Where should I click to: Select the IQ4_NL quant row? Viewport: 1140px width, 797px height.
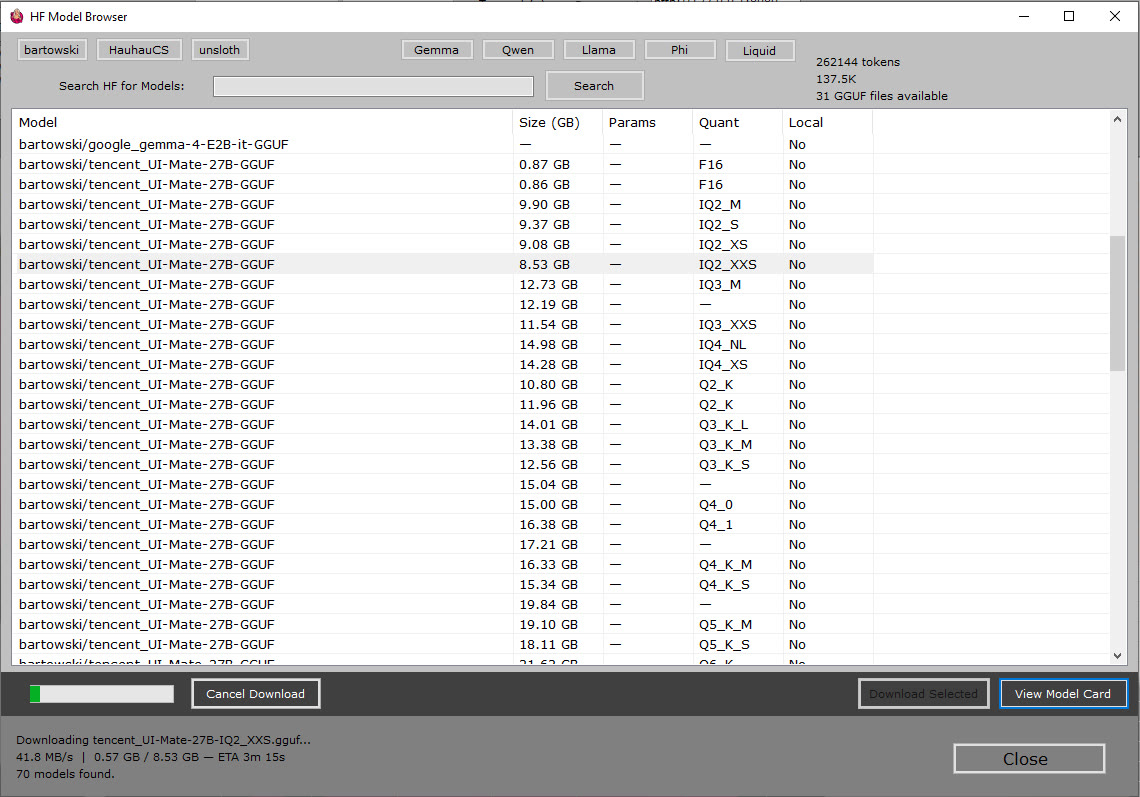pos(443,344)
